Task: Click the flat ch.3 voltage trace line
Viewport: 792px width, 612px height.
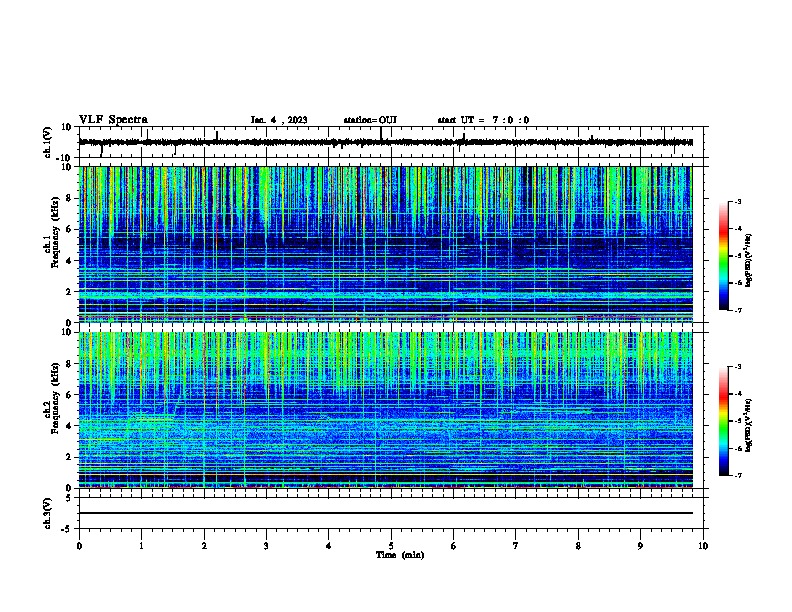Action: click(386, 513)
